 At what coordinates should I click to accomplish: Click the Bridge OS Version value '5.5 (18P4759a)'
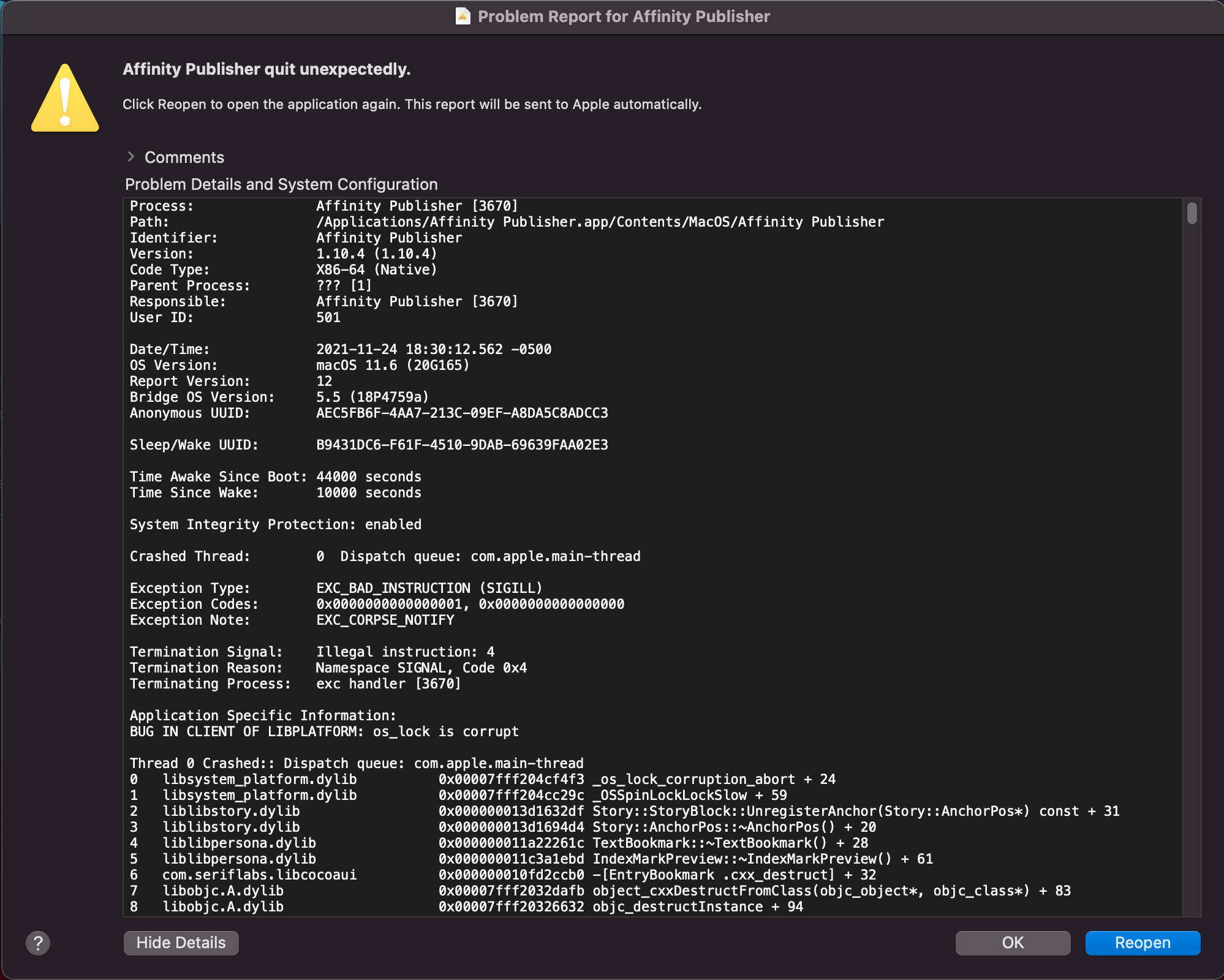(372, 397)
